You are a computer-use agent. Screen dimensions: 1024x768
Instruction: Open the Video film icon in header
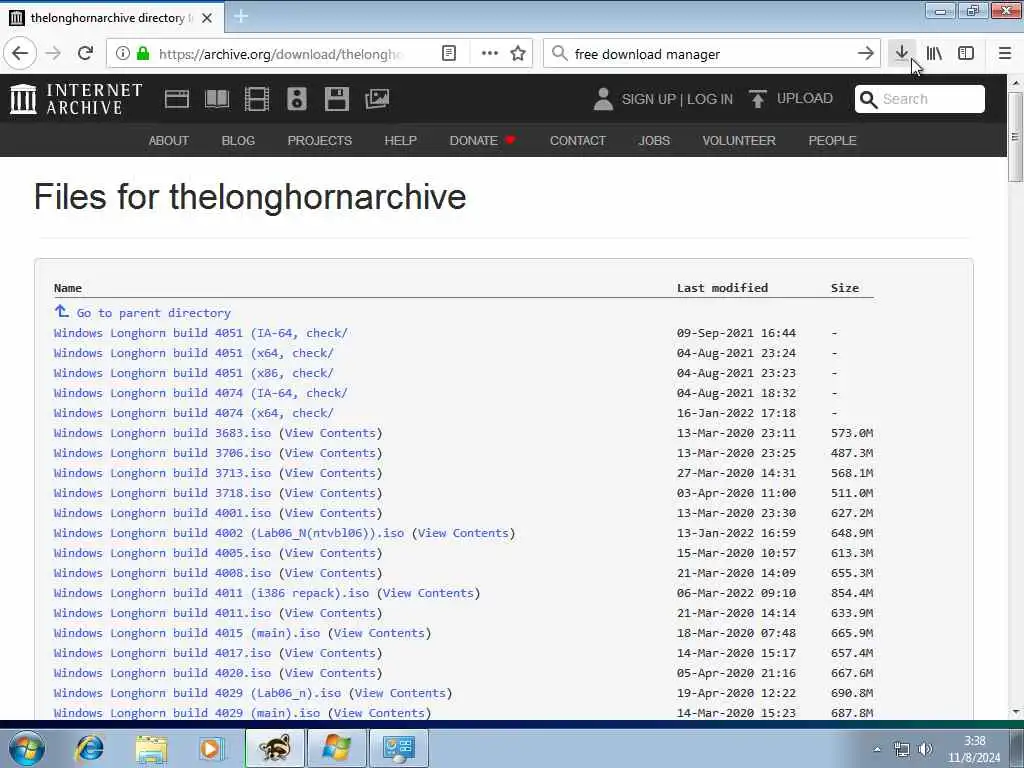(257, 99)
